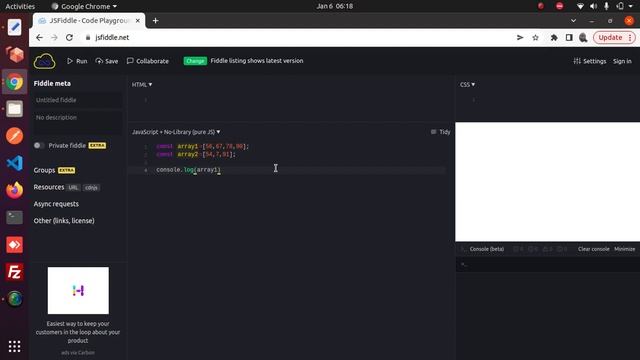Screen dimensions: 640x360
Task: Bookmark this page with the star
Action: (x=536, y=38)
